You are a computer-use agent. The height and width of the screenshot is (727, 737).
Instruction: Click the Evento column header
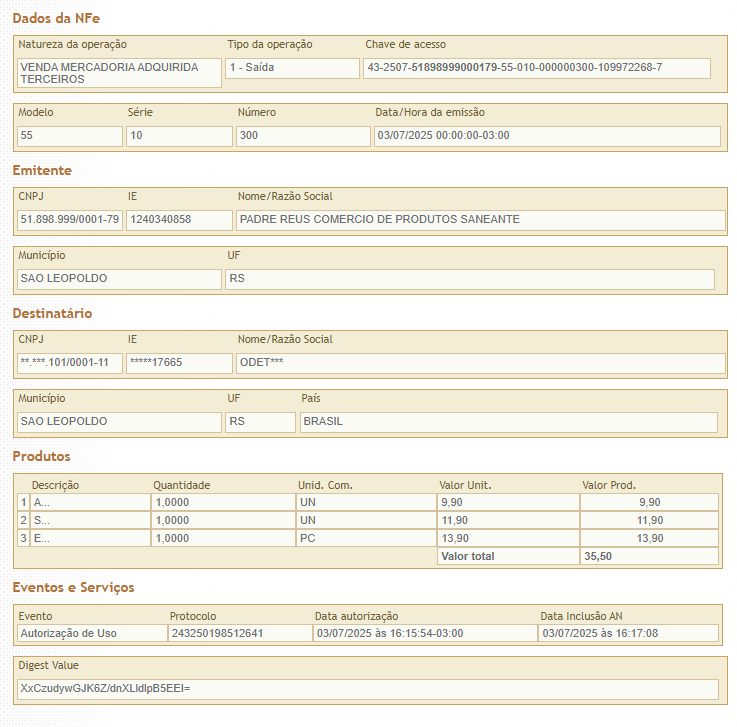pos(35,617)
